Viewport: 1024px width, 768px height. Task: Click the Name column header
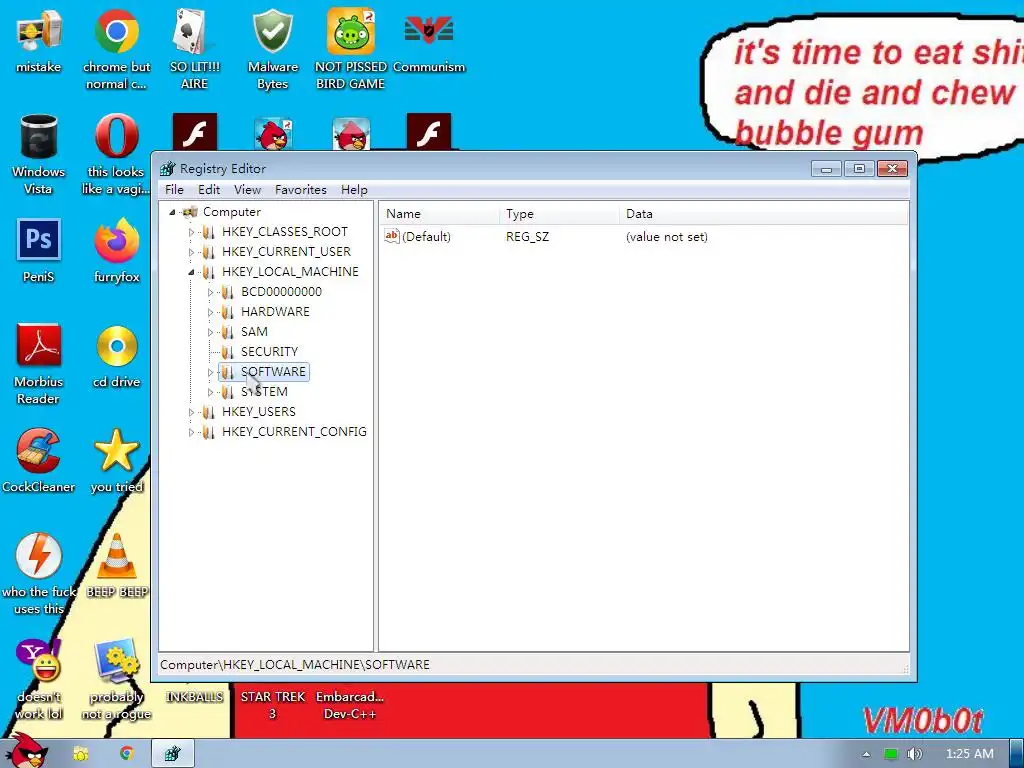[x=440, y=214]
